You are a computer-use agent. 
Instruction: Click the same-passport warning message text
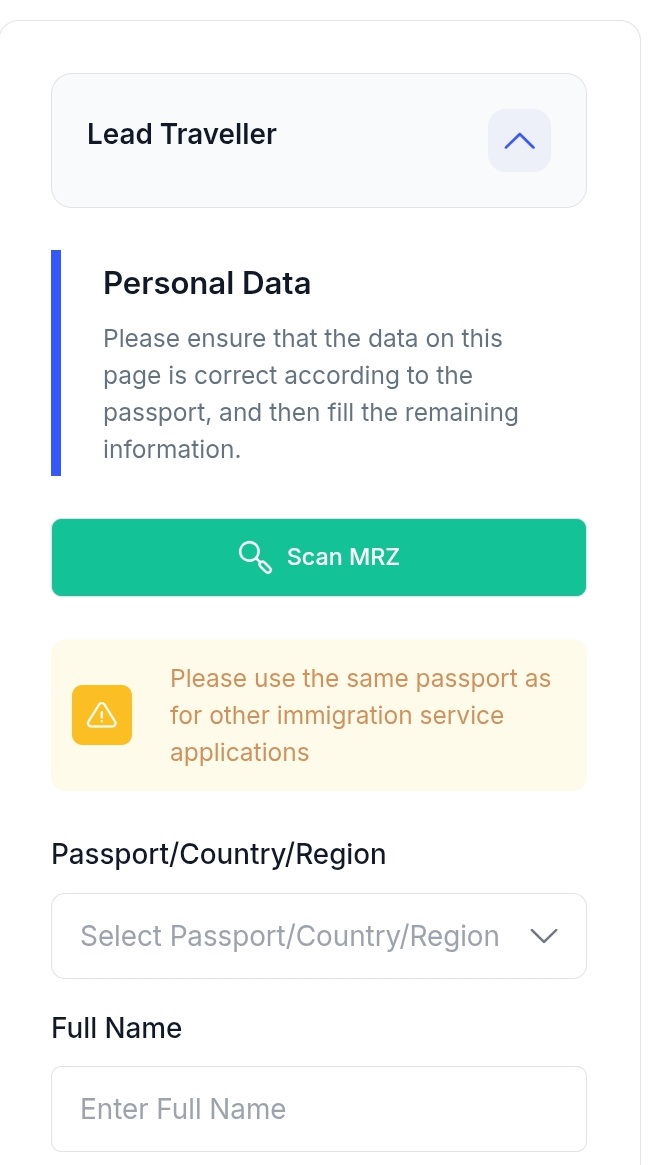point(360,715)
